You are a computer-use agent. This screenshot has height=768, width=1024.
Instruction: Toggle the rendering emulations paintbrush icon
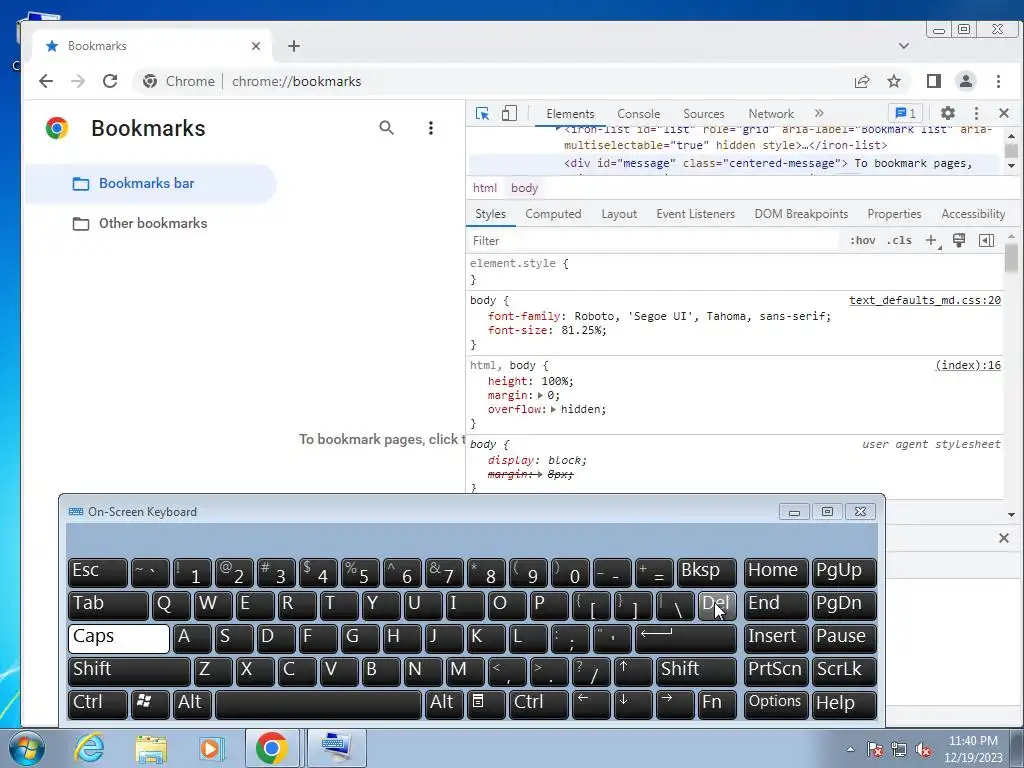click(959, 240)
